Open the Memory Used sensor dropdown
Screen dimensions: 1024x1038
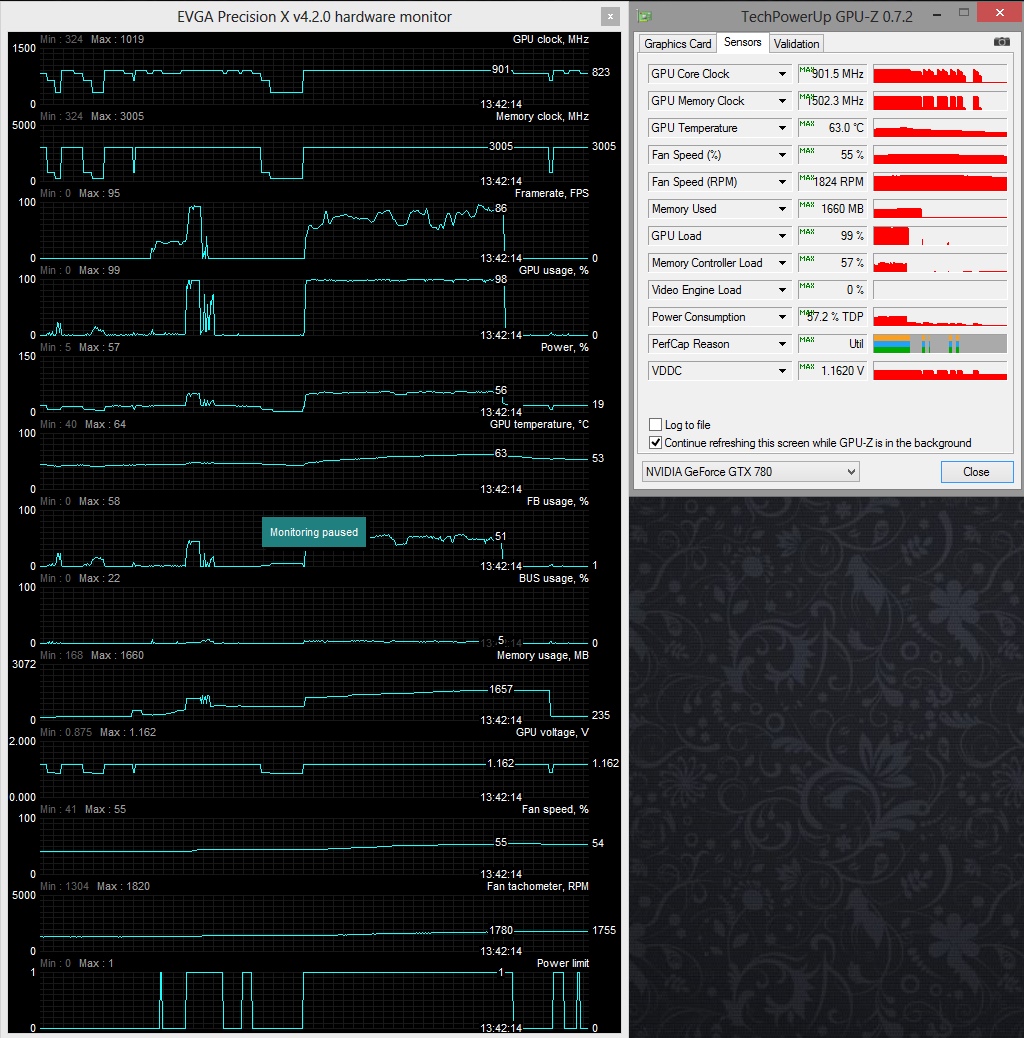tap(782, 209)
